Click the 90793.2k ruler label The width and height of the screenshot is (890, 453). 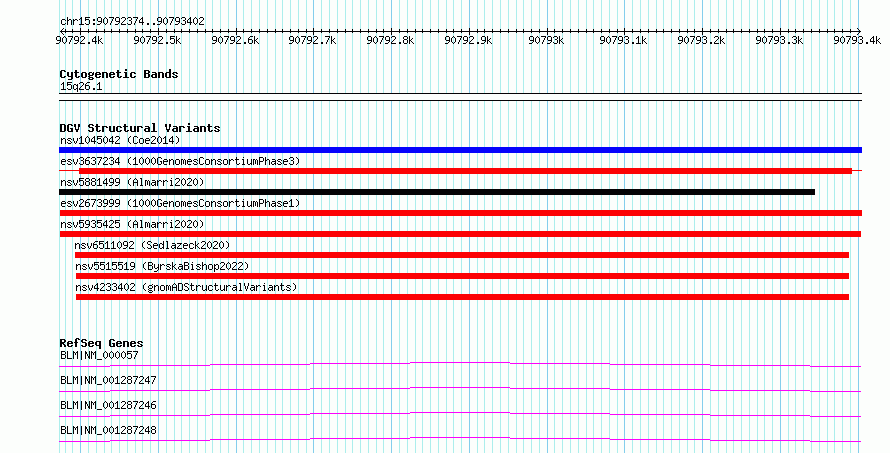click(x=701, y=40)
